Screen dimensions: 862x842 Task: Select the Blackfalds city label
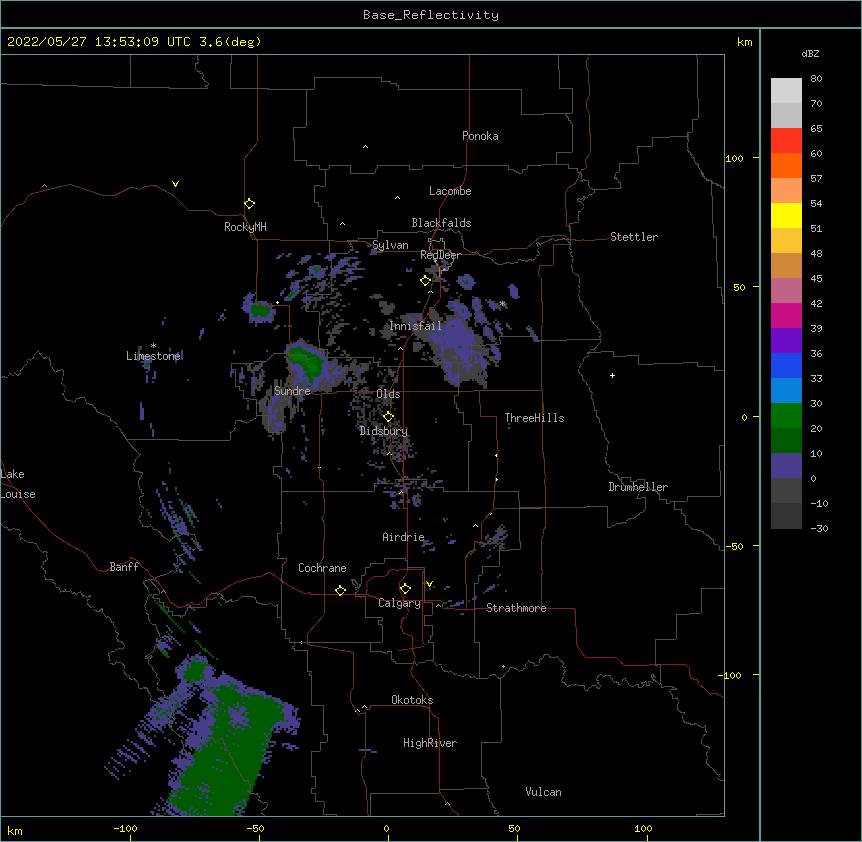[x=441, y=223]
